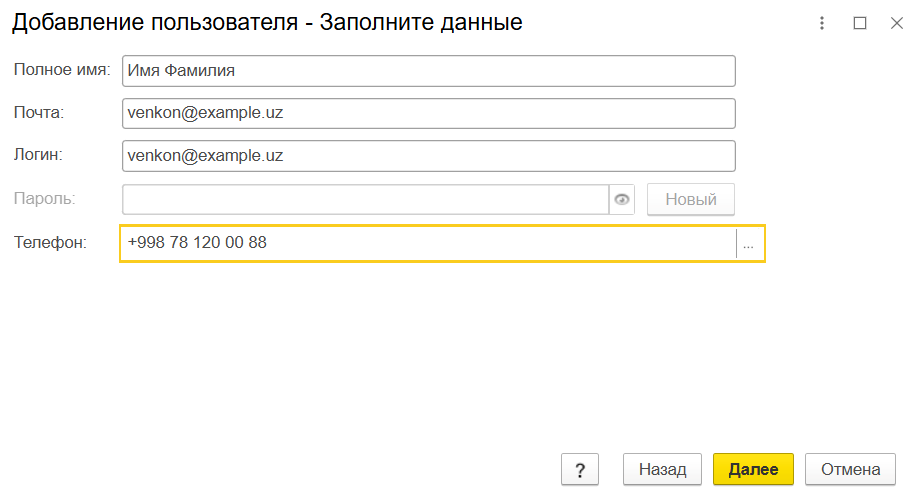Focus the Полное имя input field
This screenshot has height=500, width=918.
coord(428,71)
